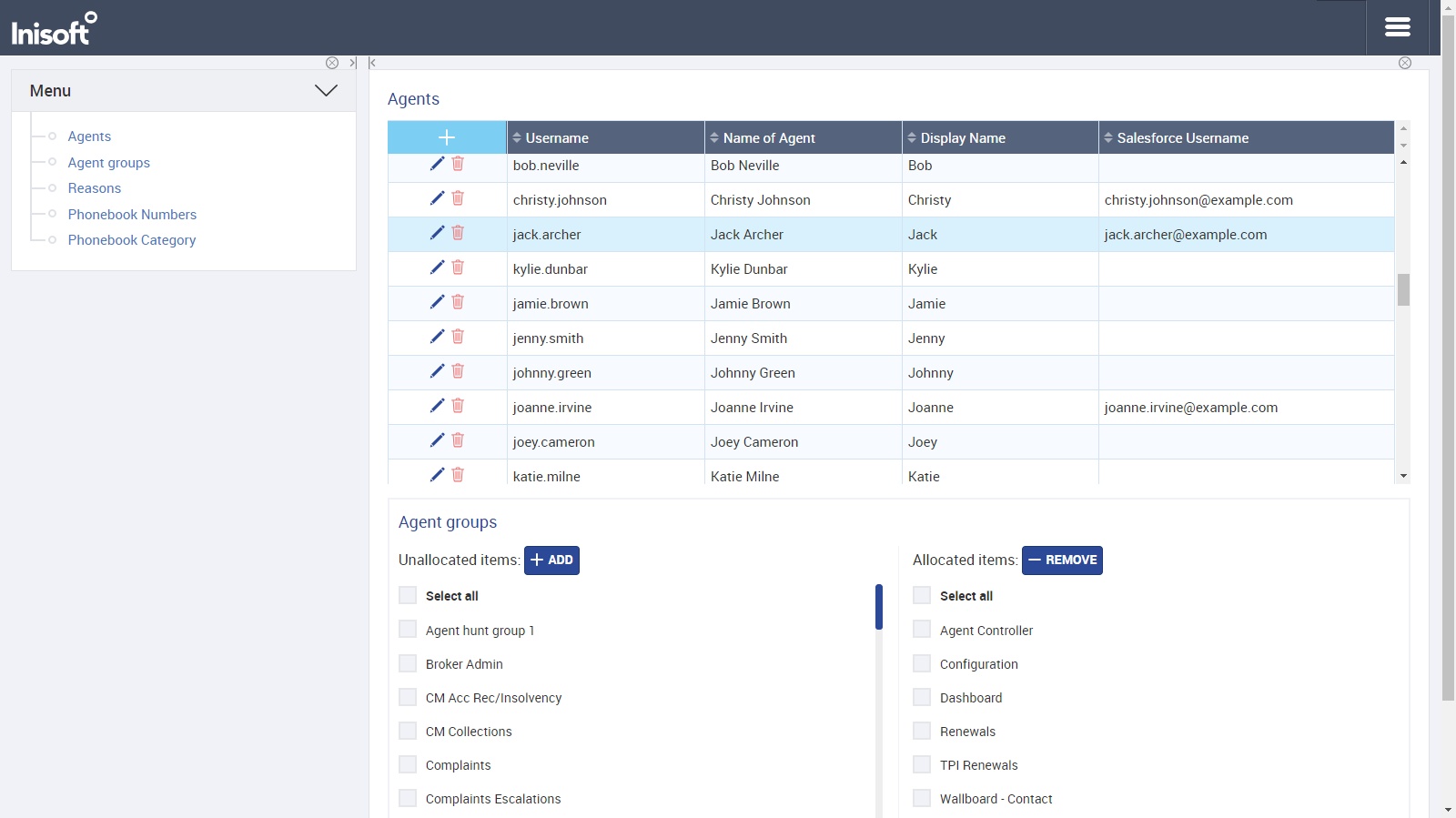Delete the kylie.dunbar agent
This screenshot has height=818, width=1456.
point(458,268)
